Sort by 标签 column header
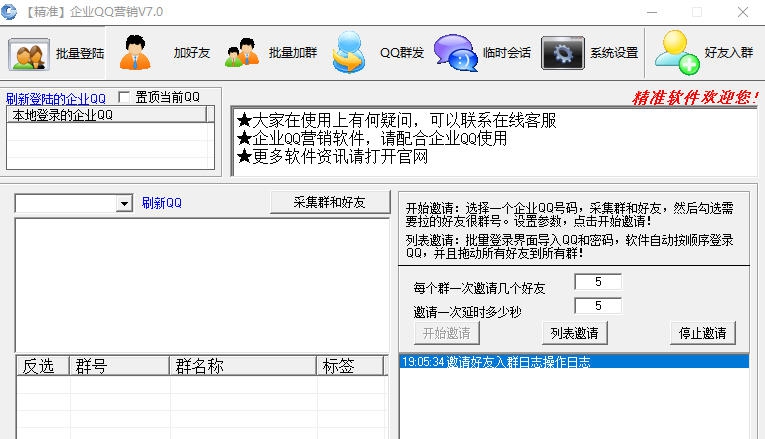This screenshot has height=439, width=765. [x=350, y=366]
